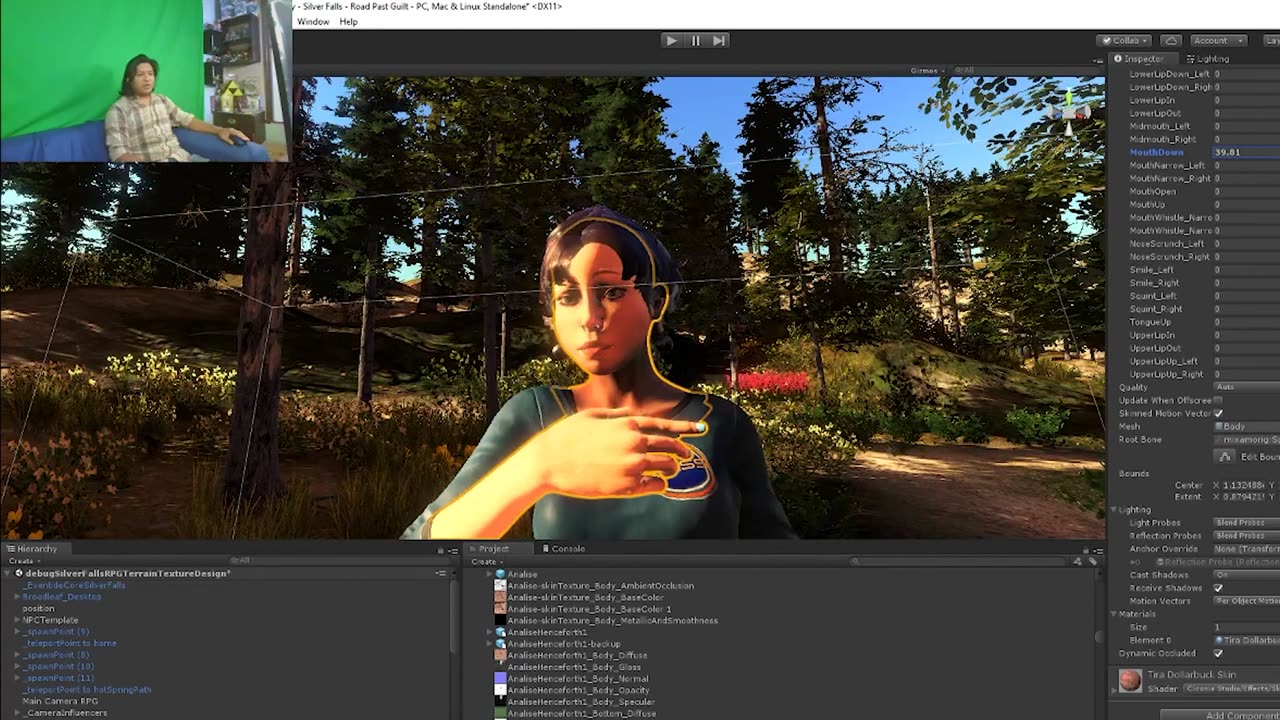Open the Cast Shadows dropdown

click(1247, 575)
